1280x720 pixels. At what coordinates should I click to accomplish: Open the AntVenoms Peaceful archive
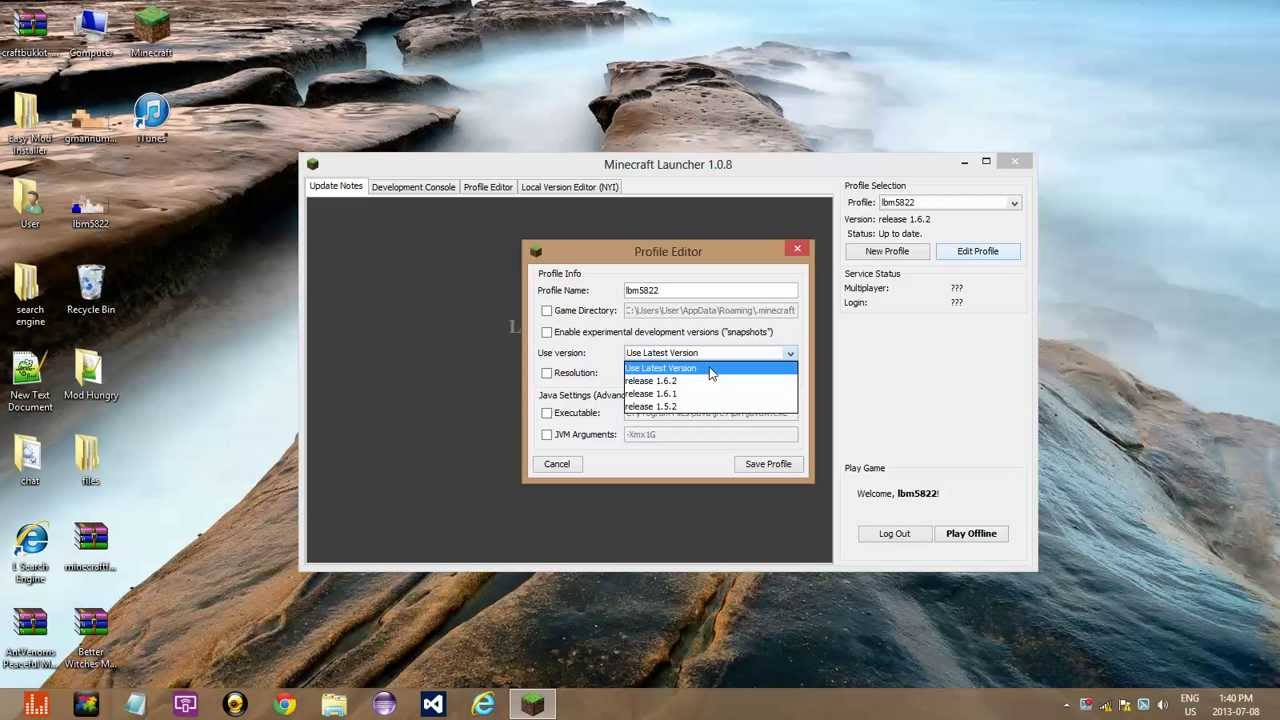pos(30,639)
